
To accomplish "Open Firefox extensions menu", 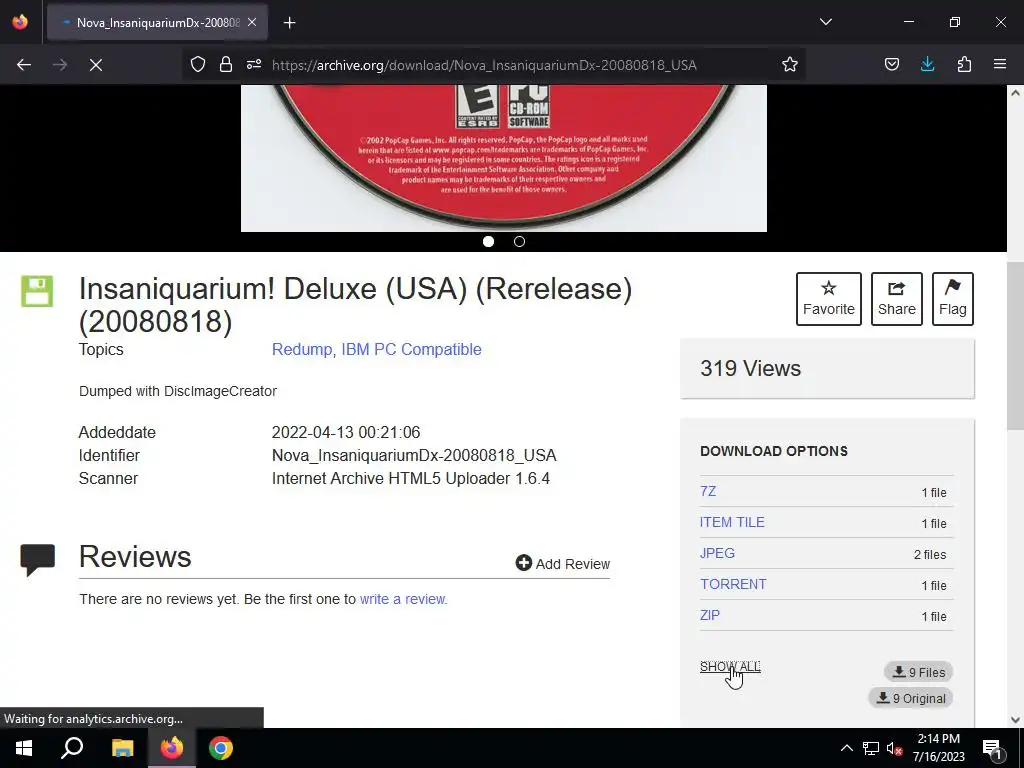I will point(964,65).
